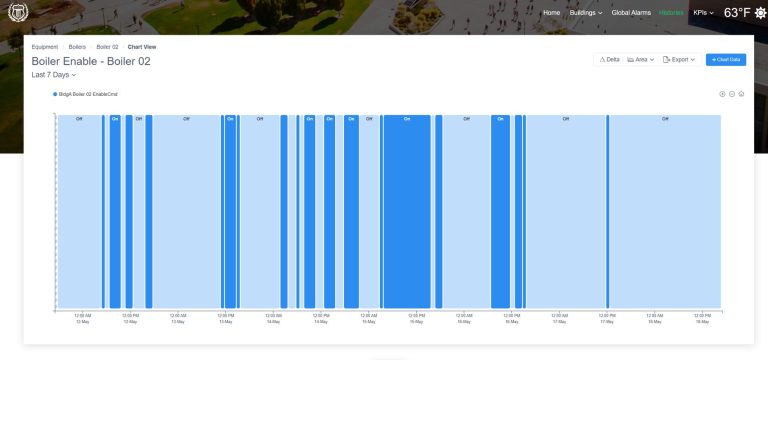The height and width of the screenshot is (432, 768).
Task: Open the Histories nav item
Action: (671, 13)
